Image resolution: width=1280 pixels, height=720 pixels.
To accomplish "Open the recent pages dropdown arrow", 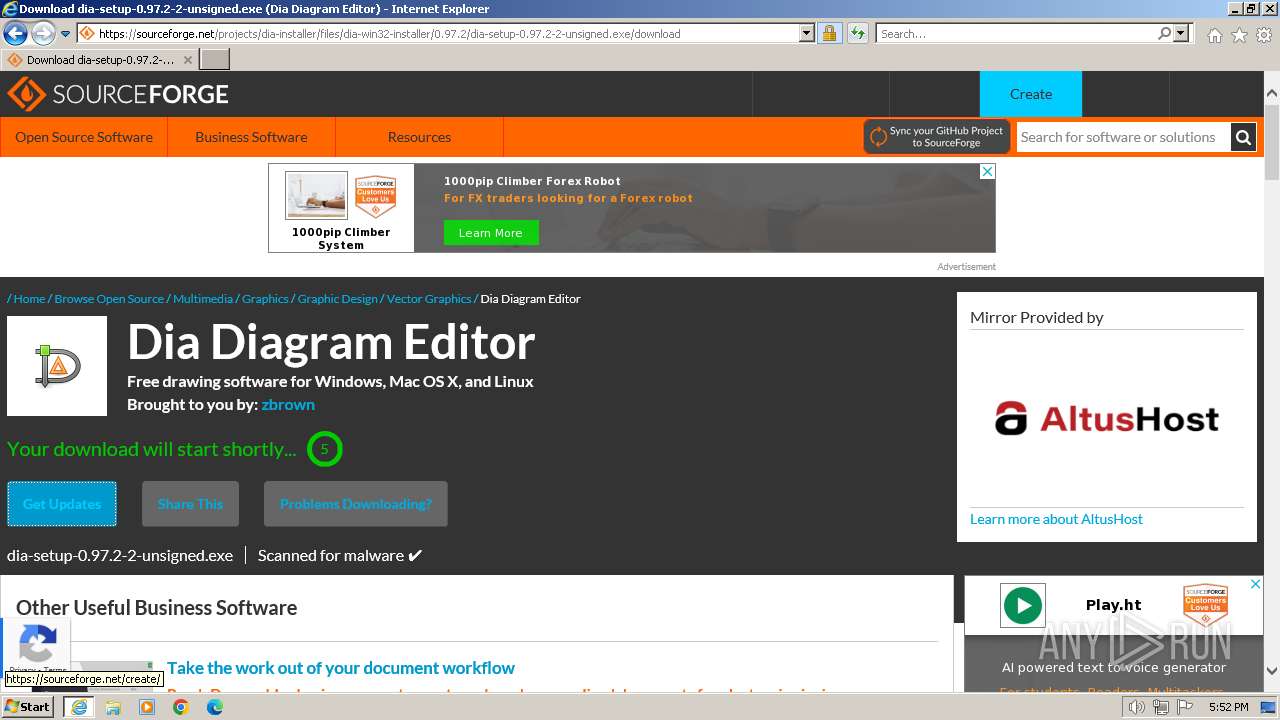I will coord(65,34).
